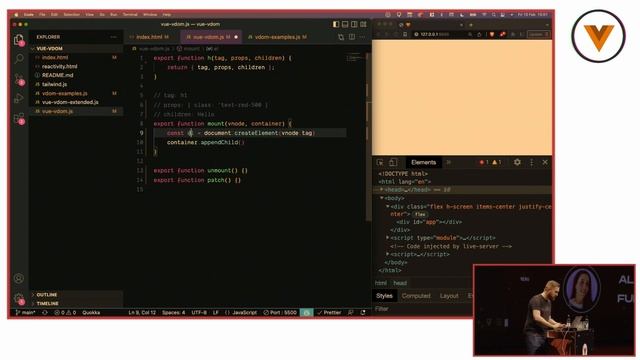Viewport: 640px width, 360px height.
Task: Open the Manage gear in activity bar
Action: click(x=19, y=298)
